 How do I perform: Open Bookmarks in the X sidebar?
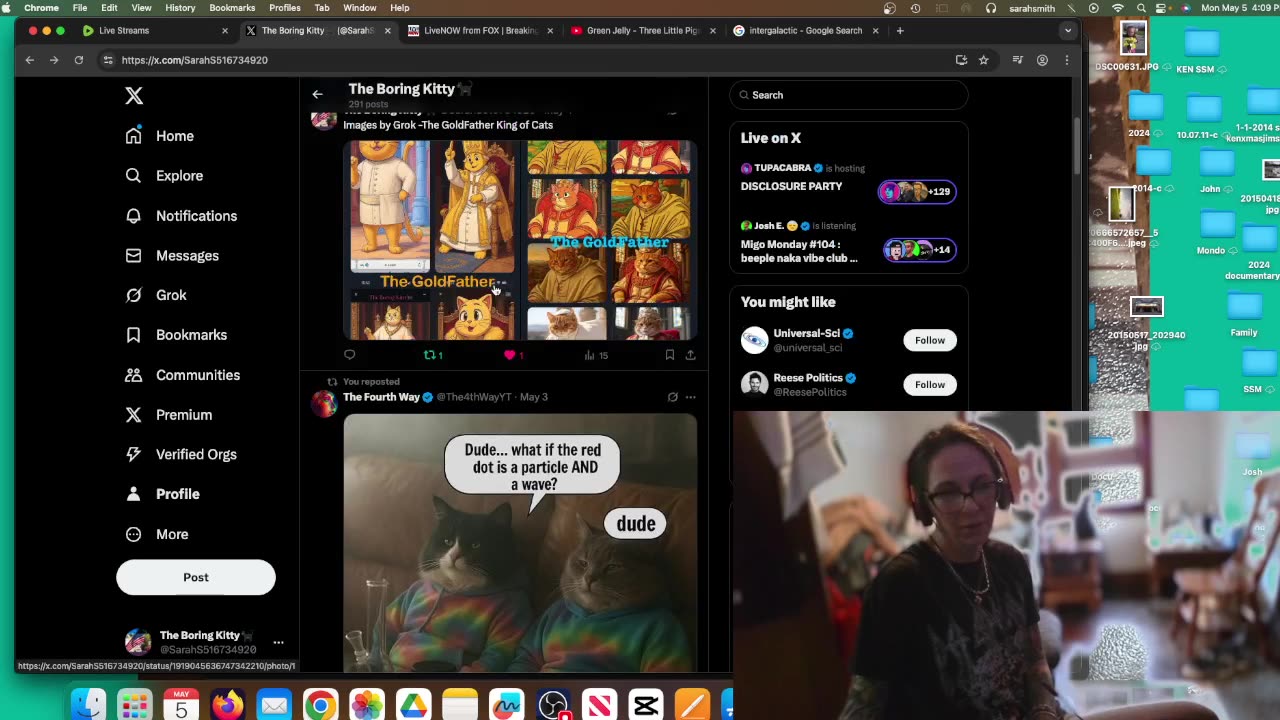point(177,335)
